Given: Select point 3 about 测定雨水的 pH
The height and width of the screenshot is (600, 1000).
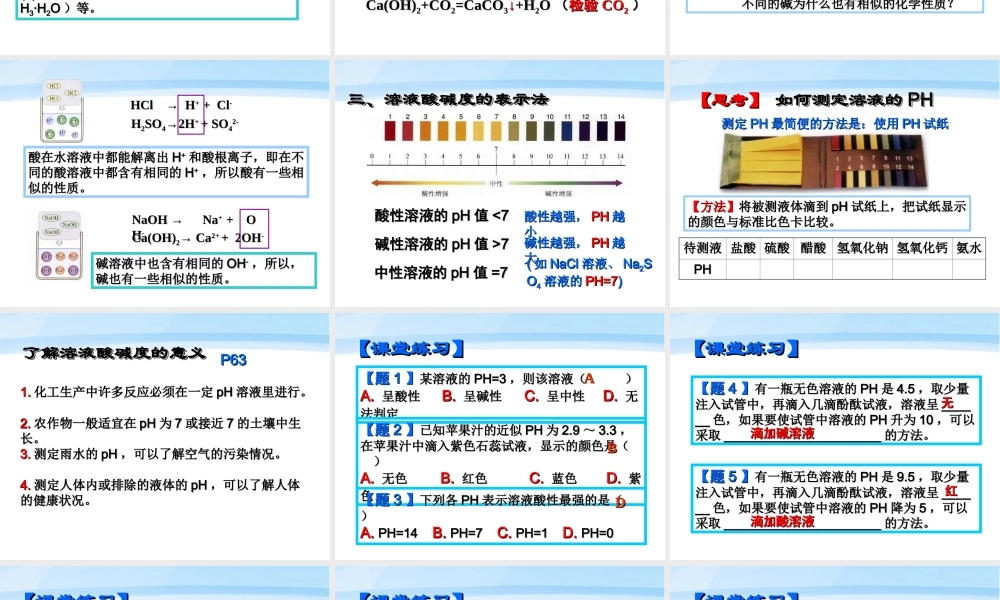Looking at the screenshot, I should [x=151, y=455].
